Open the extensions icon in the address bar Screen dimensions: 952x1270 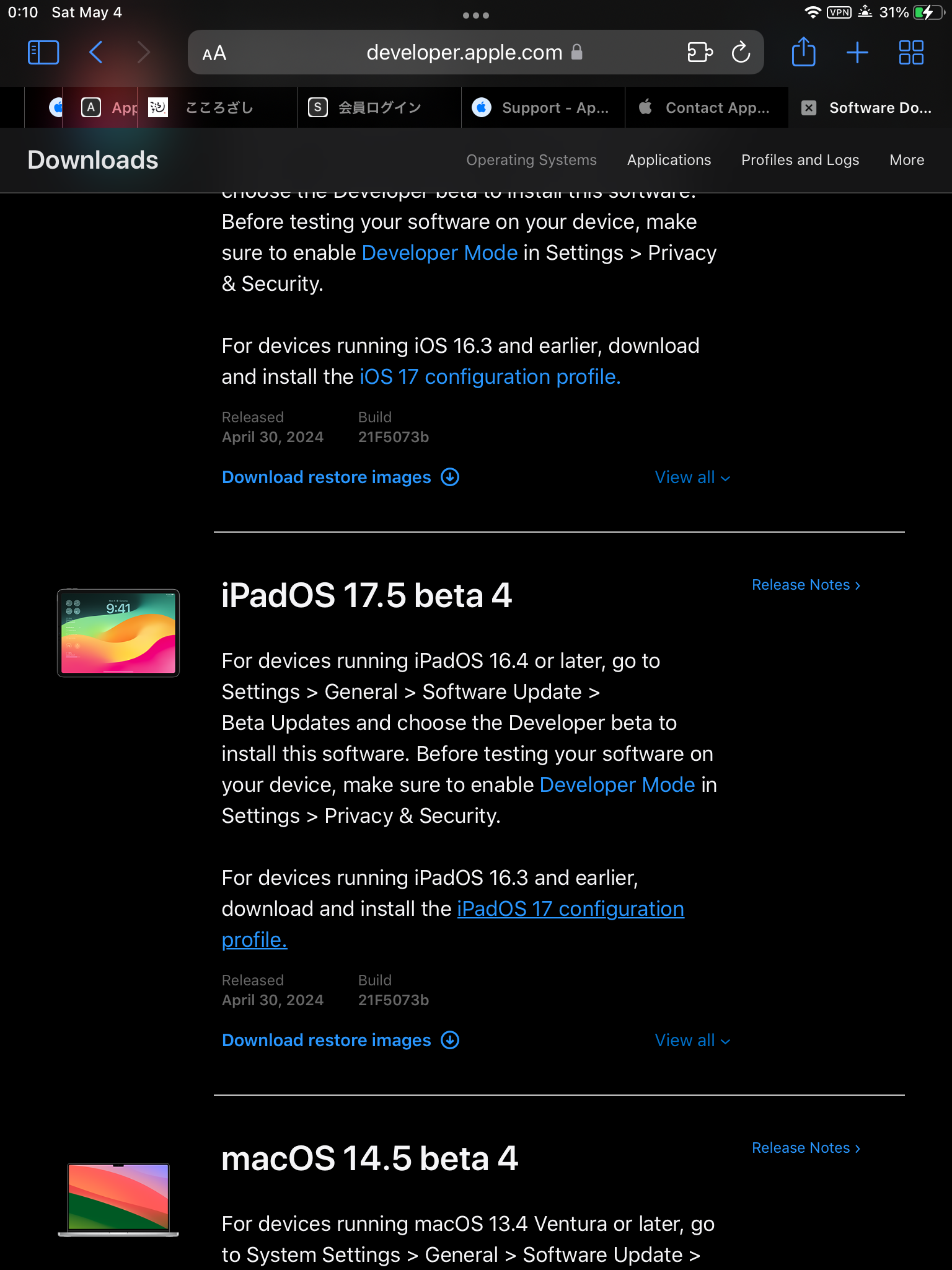pos(700,53)
